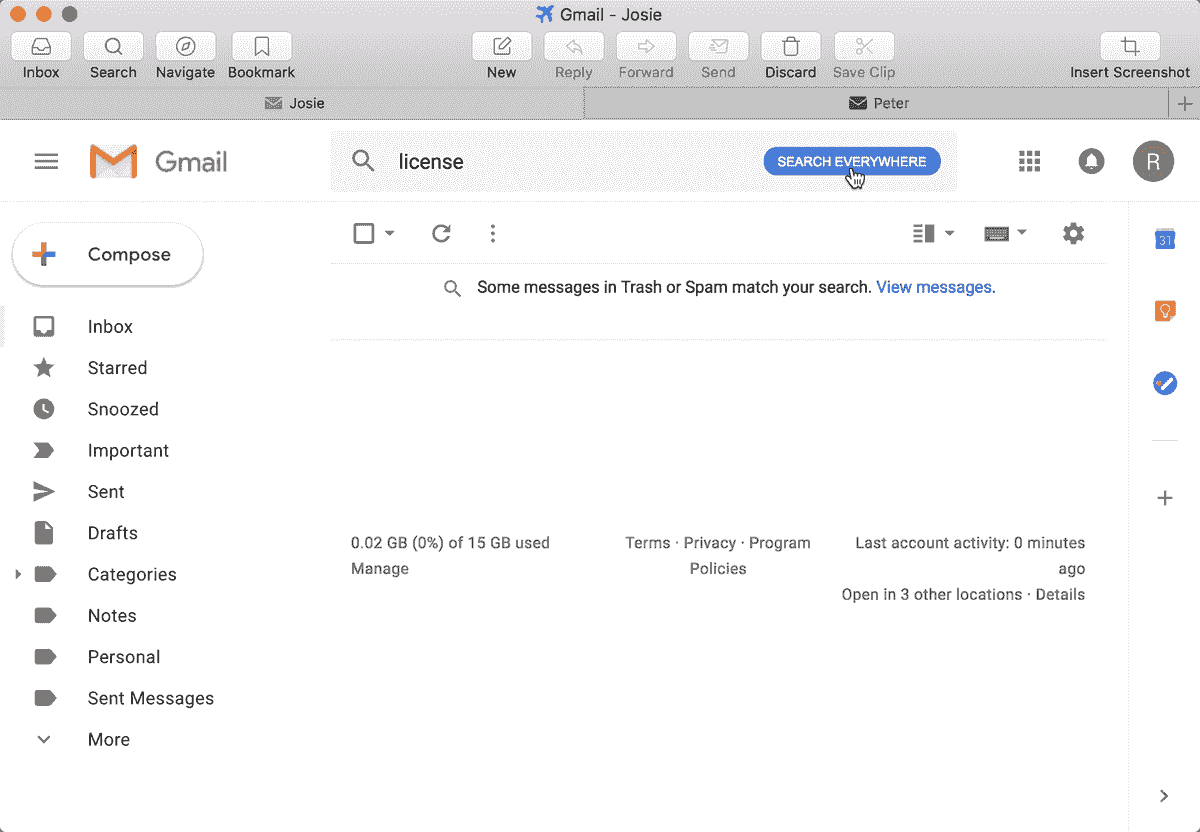Viewport: 1200px width, 832px height.
Task: Click the Insert Screenshot toolbar icon
Action: [1130, 46]
